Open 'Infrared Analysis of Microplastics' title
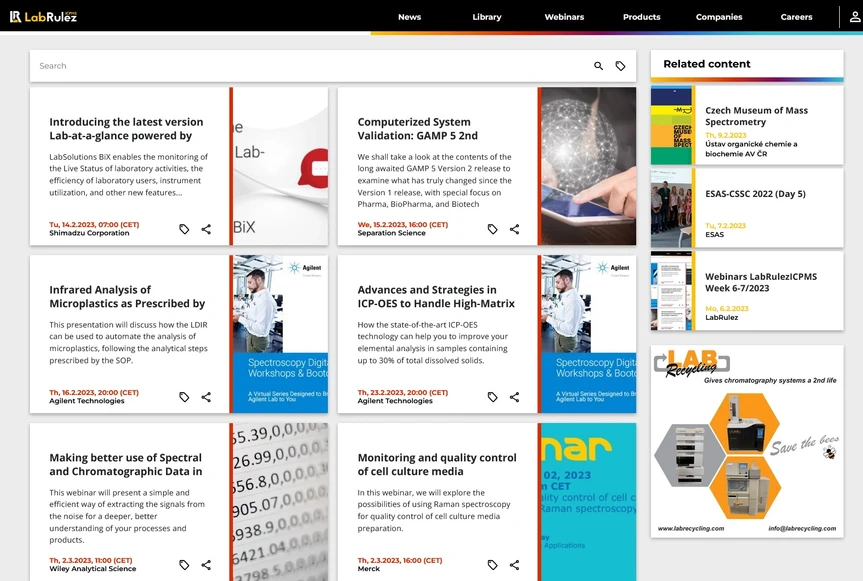Screen dimensions: 863x581 [127, 297]
